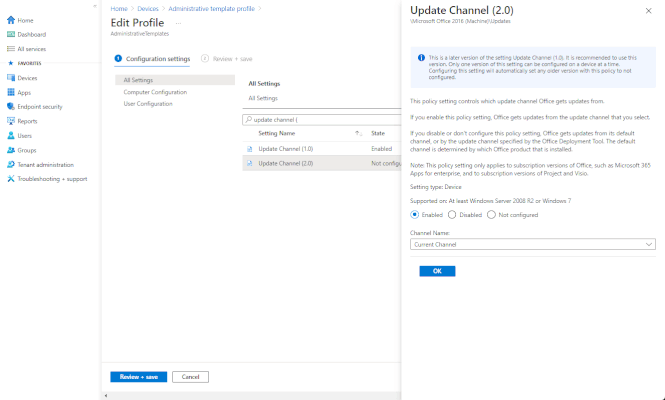Click the Cancel button
The height and width of the screenshot is (400, 665).
click(190, 377)
